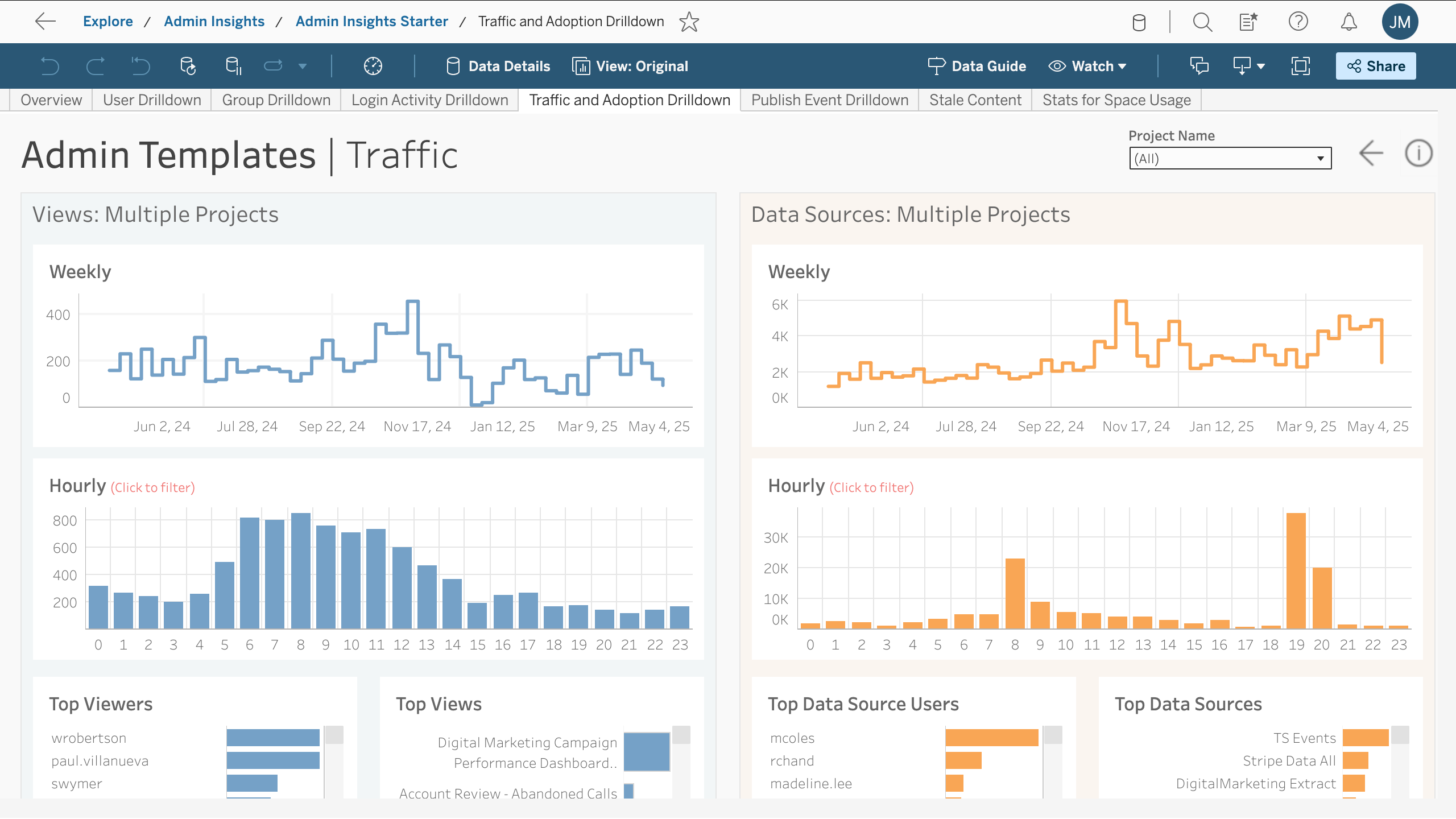Open the Watch dropdown
The width and height of the screenshot is (1456, 819).
click(x=1087, y=66)
